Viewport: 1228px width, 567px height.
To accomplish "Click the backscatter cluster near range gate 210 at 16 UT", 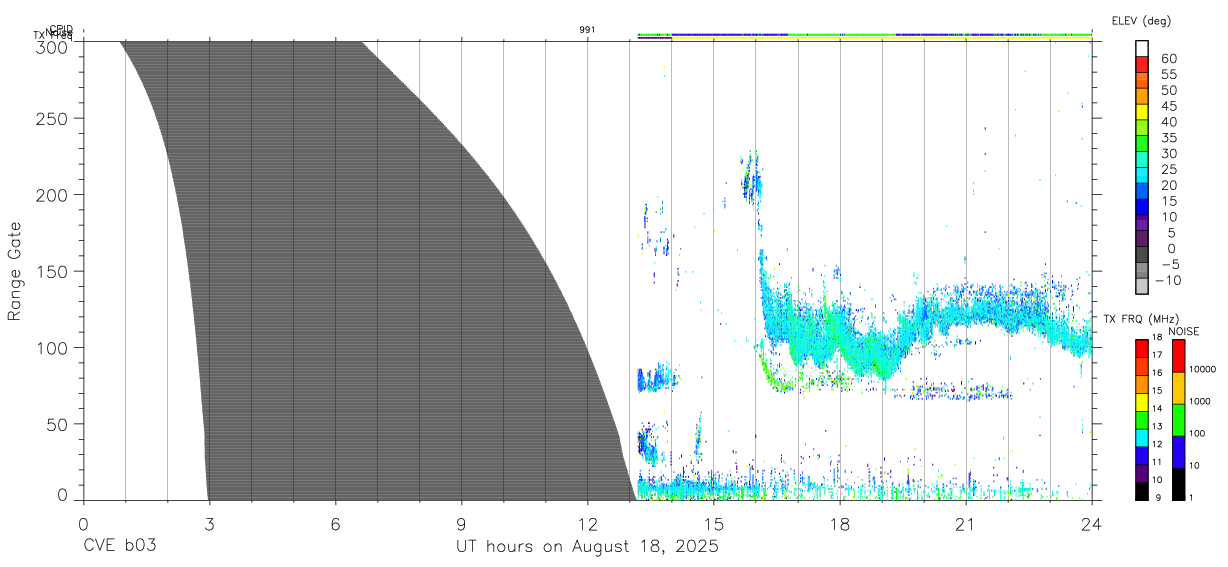I will 751,178.
